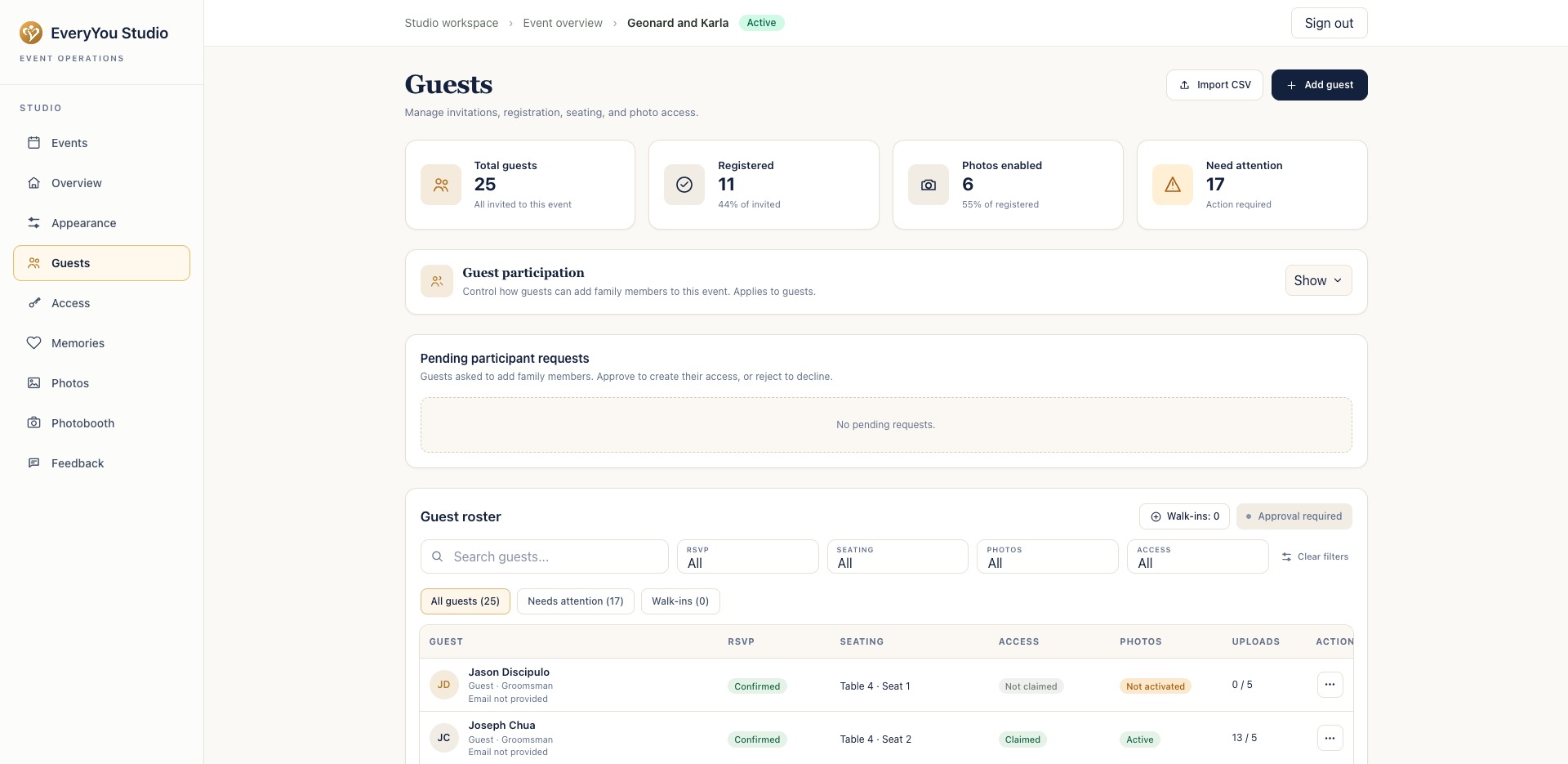Open the Appearance section
1568x764 pixels.
point(101,223)
